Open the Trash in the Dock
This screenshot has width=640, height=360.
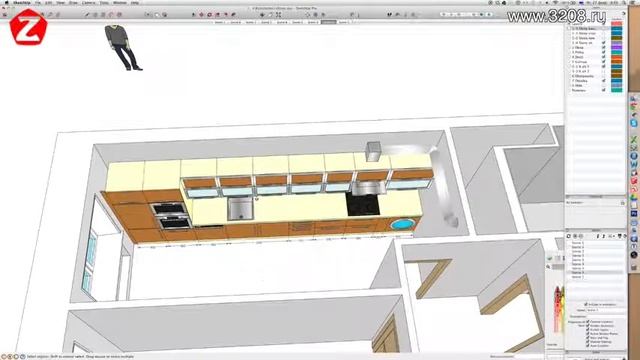pyautogui.click(x=634, y=267)
